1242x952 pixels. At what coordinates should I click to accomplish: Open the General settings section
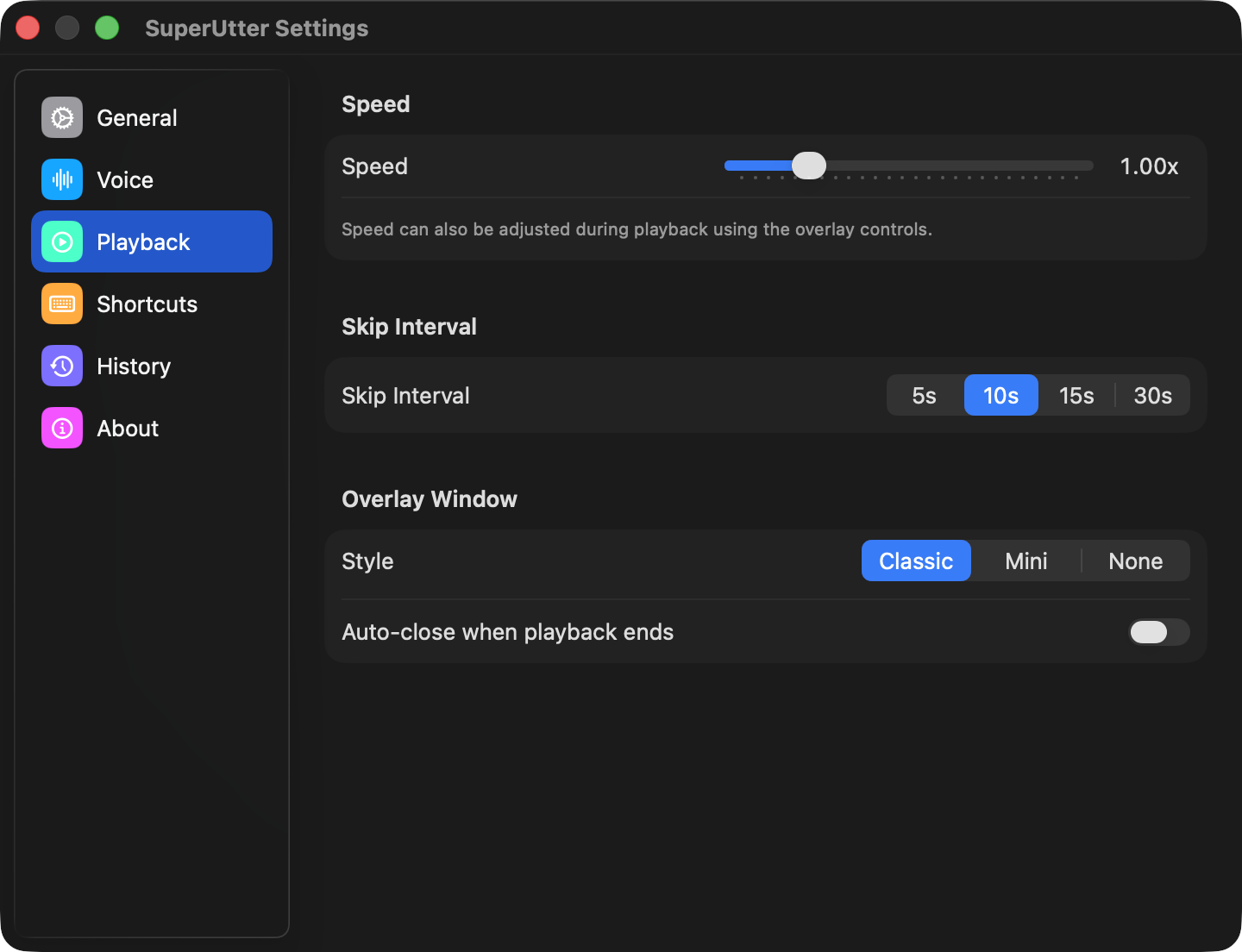[152, 117]
